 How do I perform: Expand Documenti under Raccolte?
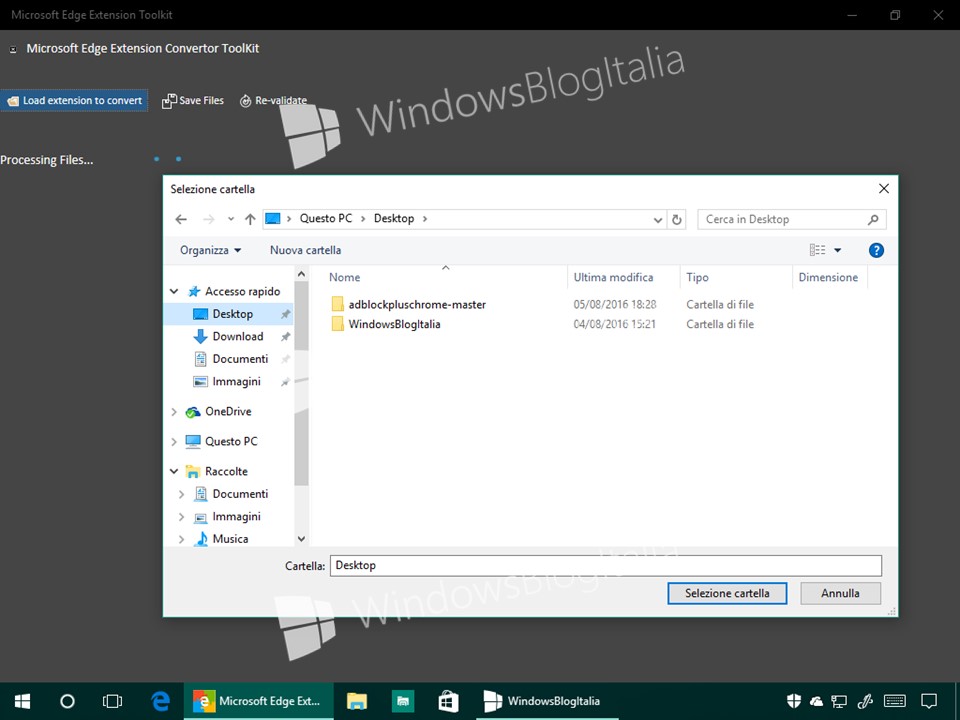click(x=182, y=494)
